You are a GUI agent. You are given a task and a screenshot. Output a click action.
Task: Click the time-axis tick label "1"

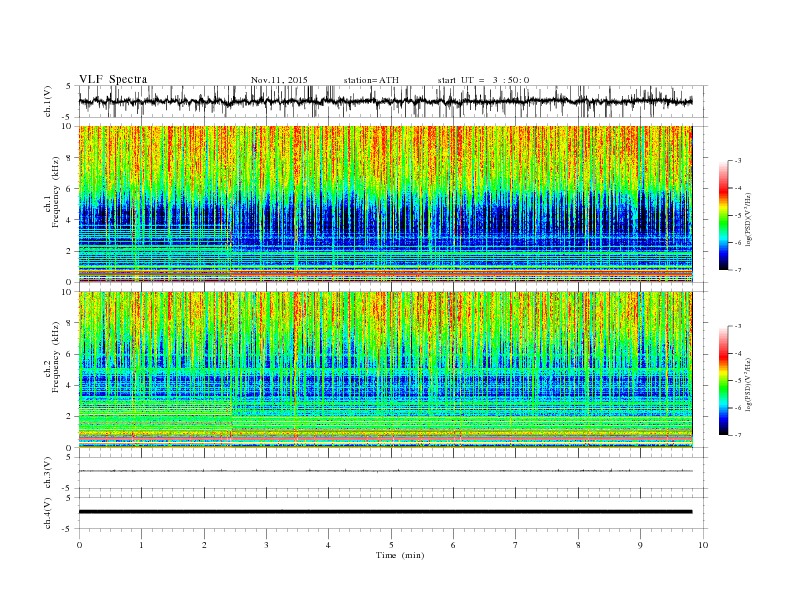pos(141,545)
